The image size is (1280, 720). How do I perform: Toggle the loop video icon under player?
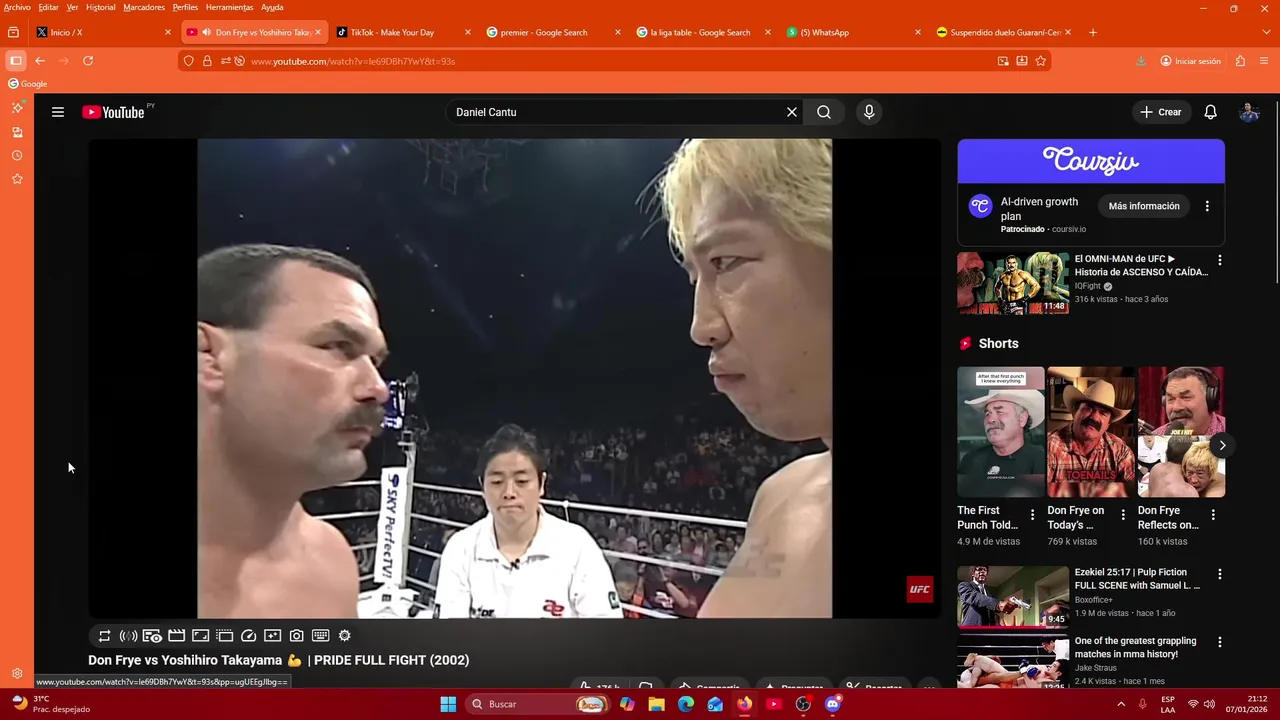pyautogui.click(x=104, y=635)
